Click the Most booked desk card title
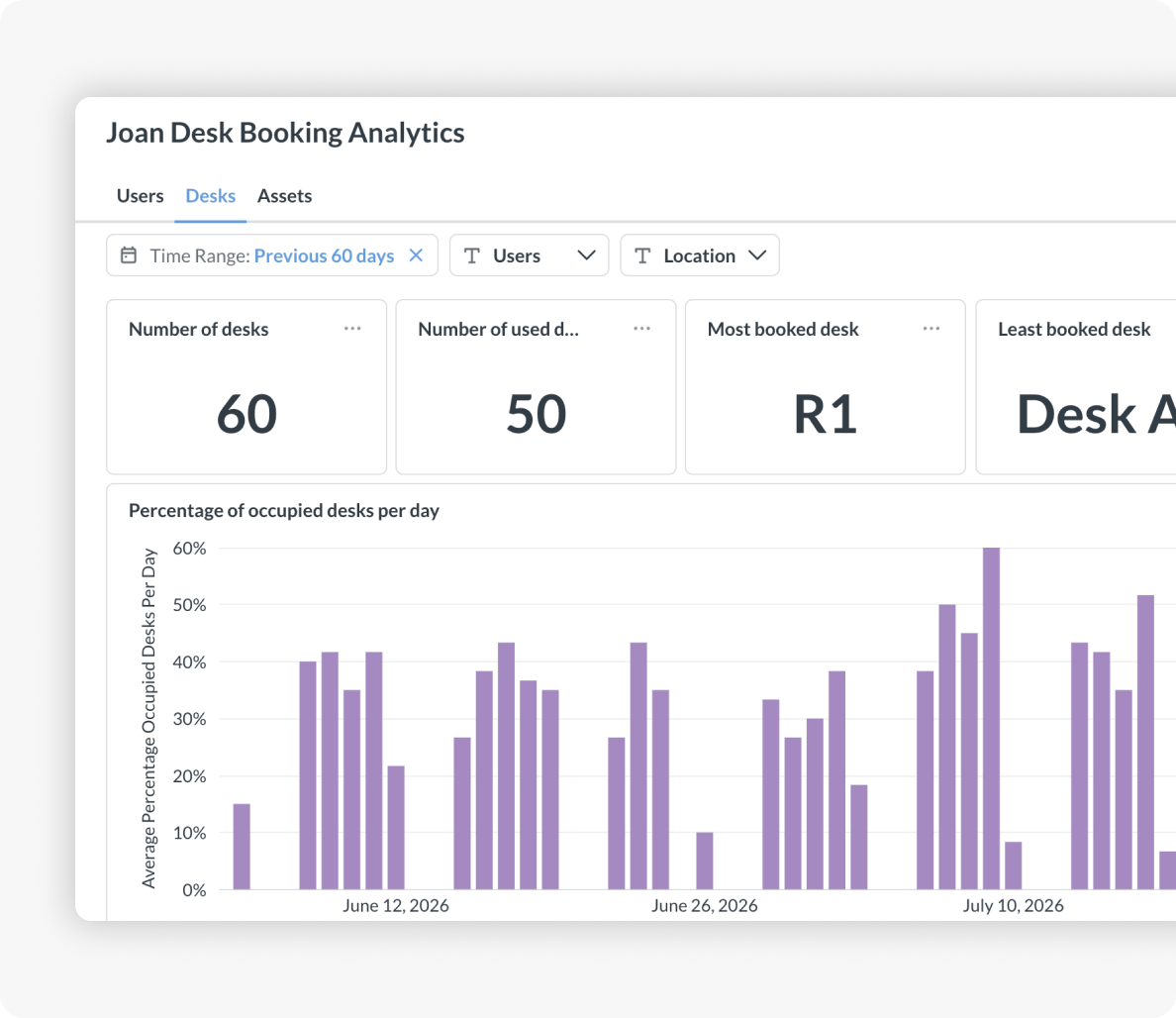This screenshot has height=1018, width=1176. click(783, 330)
